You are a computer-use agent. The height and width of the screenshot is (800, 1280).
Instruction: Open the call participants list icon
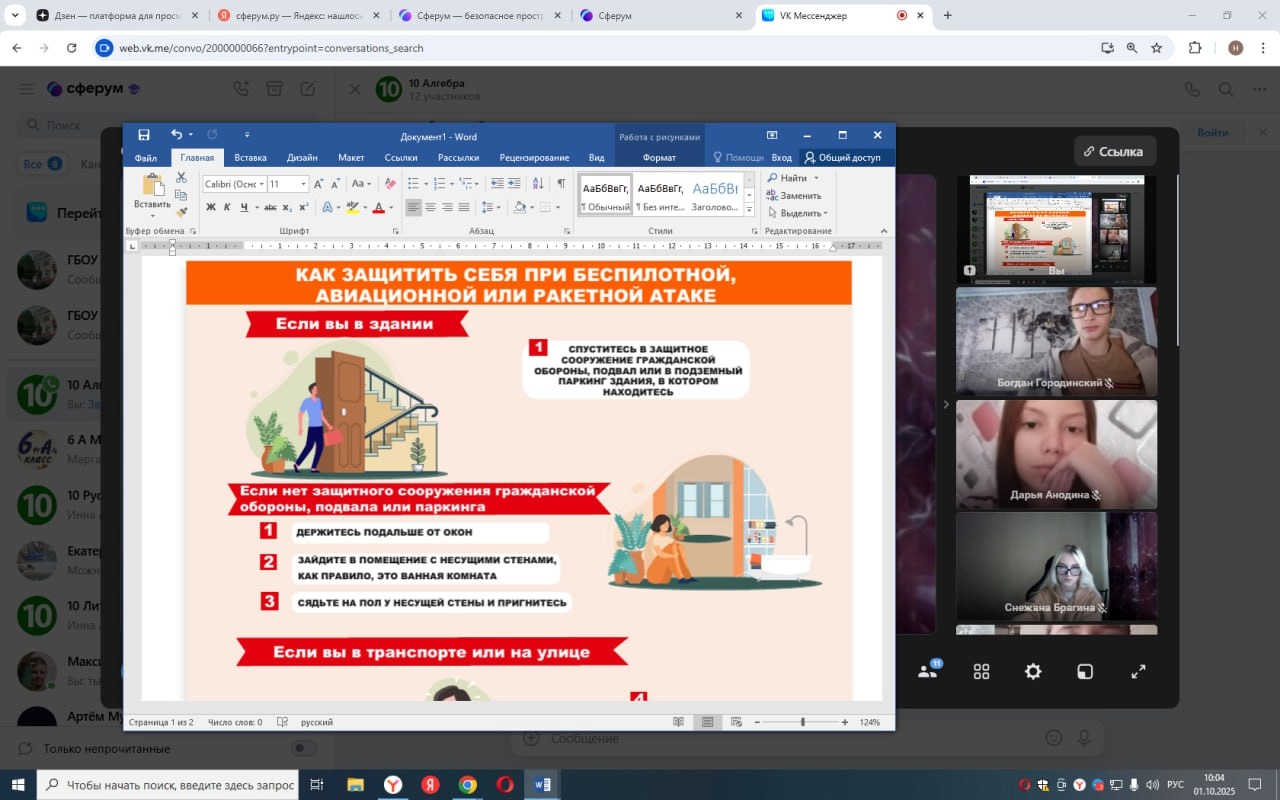click(928, 672)
